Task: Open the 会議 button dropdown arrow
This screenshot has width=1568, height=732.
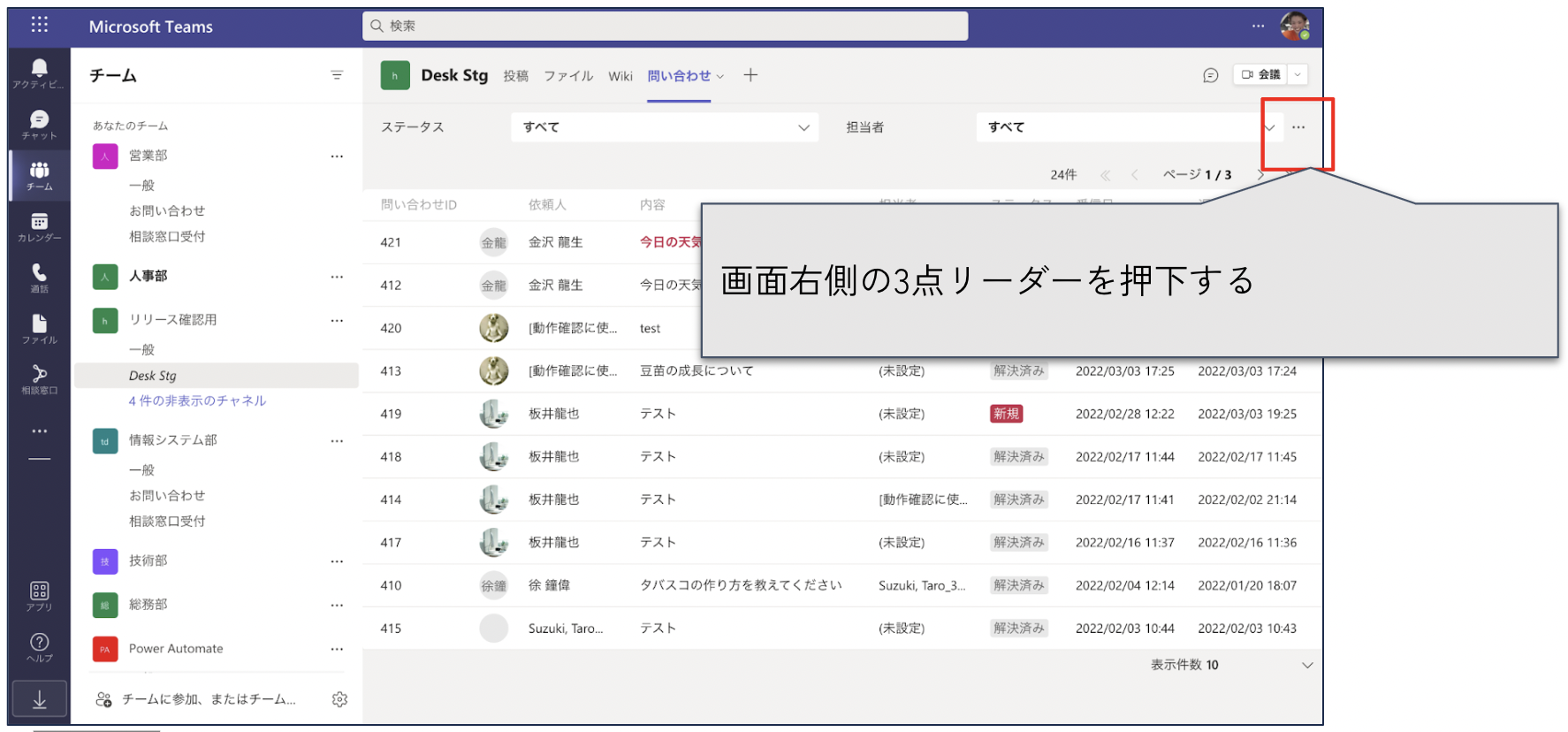Action: click(1298, 74)
